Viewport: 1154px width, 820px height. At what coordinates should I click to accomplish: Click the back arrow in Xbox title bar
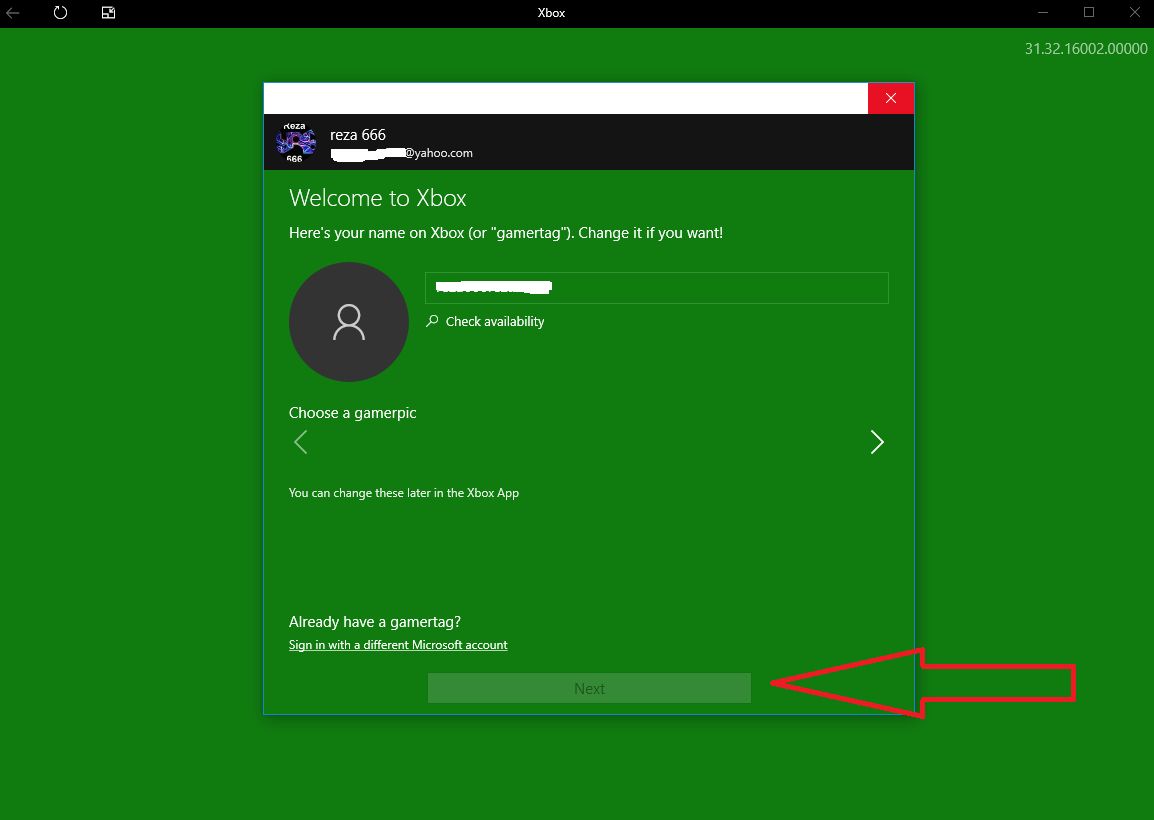click(13, 13)
